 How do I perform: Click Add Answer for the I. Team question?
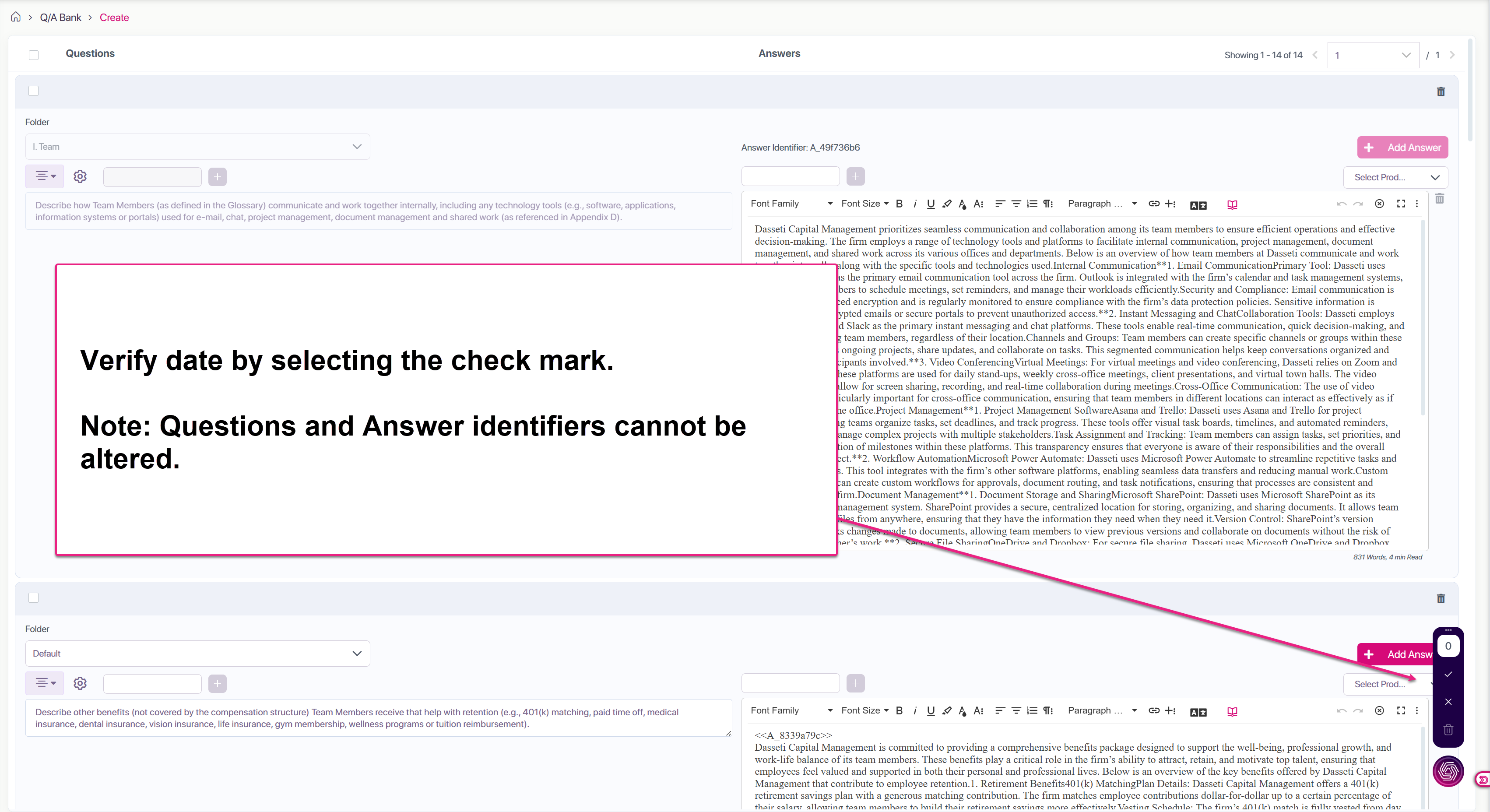[x=1402, y=148]
